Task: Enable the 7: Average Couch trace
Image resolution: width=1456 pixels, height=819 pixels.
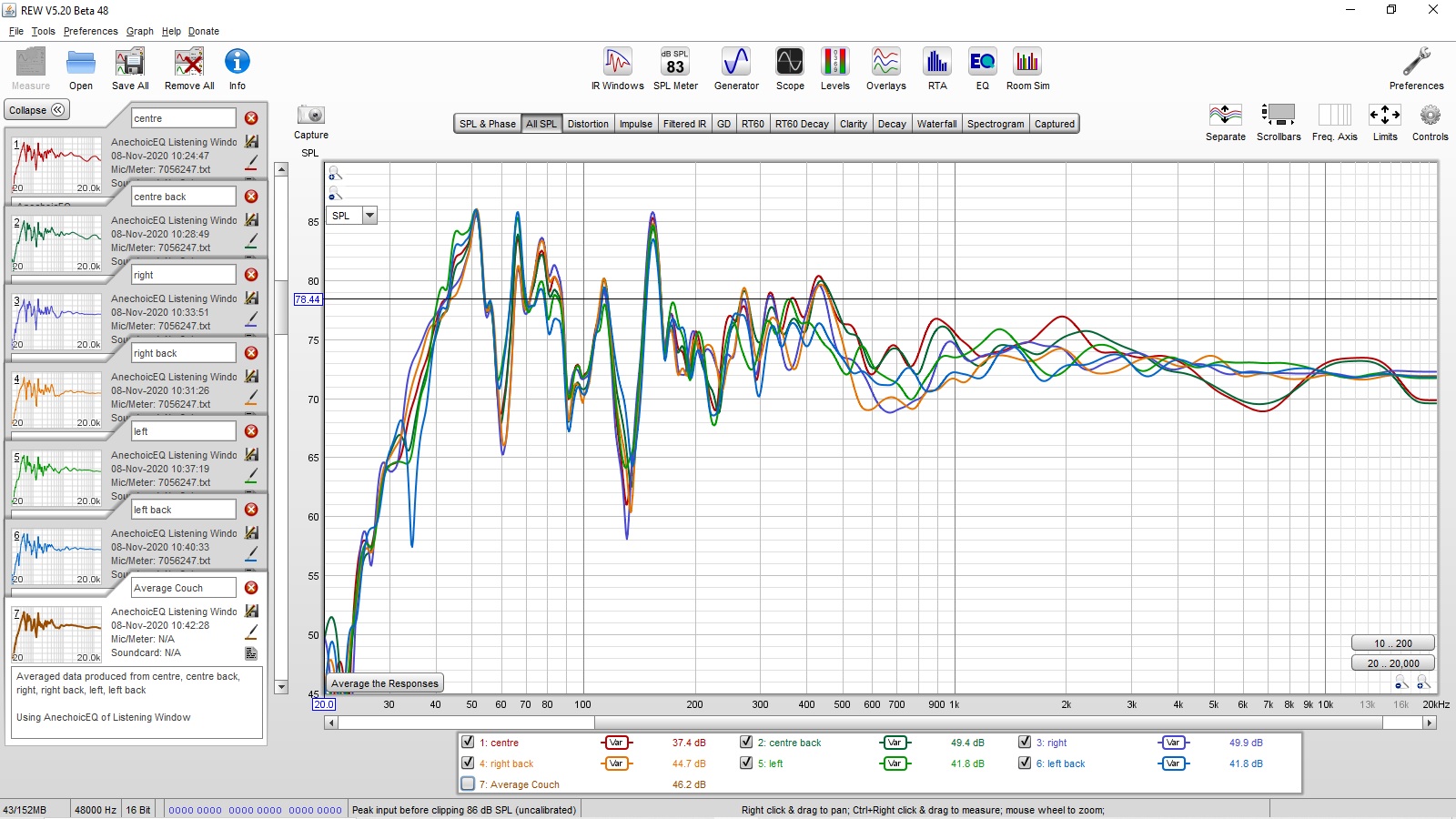Action: (x=468, y=784)
